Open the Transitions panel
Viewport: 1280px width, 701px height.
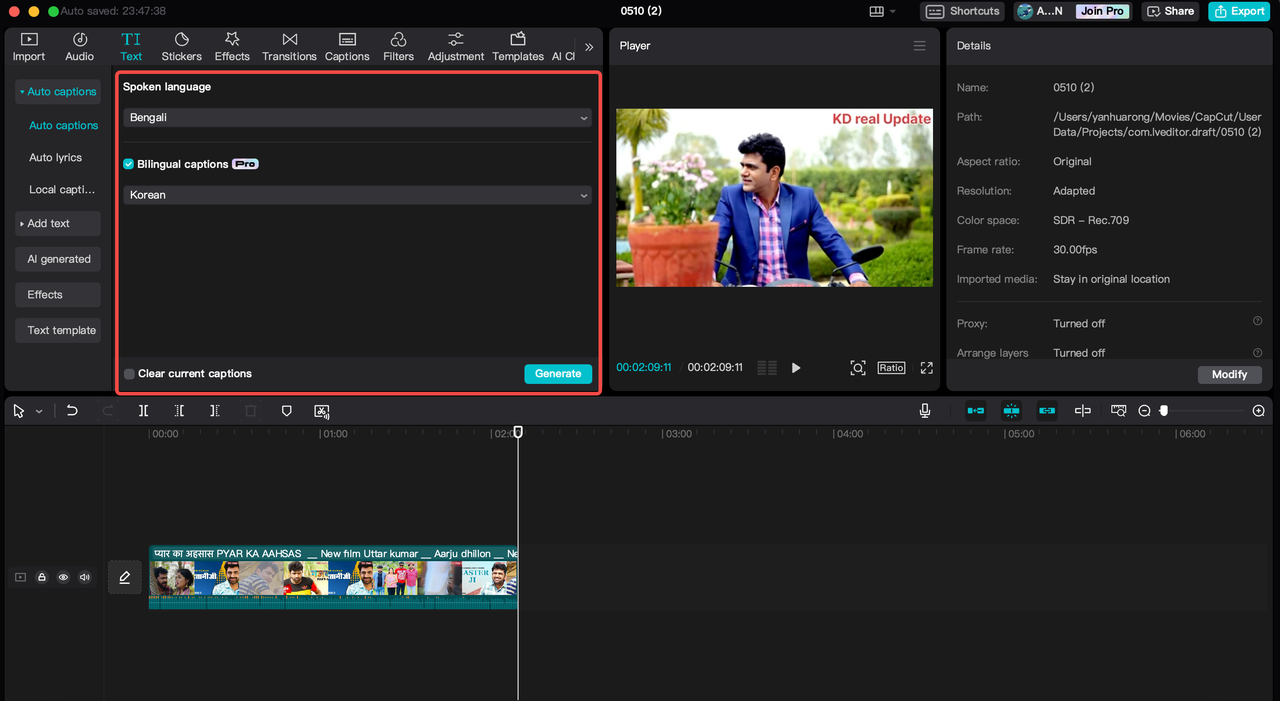click(x=289, y=46)
